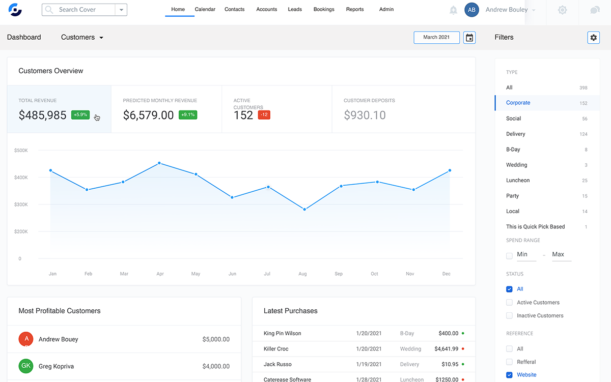Go to the Home tab

click(178, 9)
